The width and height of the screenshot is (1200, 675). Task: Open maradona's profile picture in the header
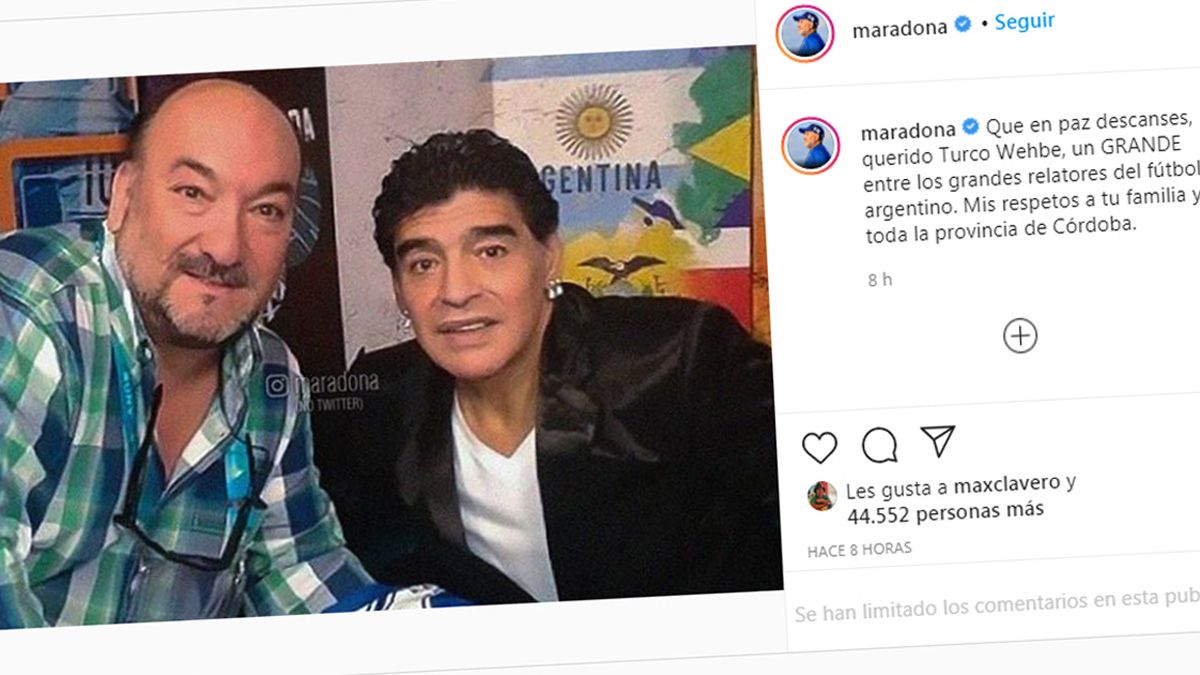[805, 34]
